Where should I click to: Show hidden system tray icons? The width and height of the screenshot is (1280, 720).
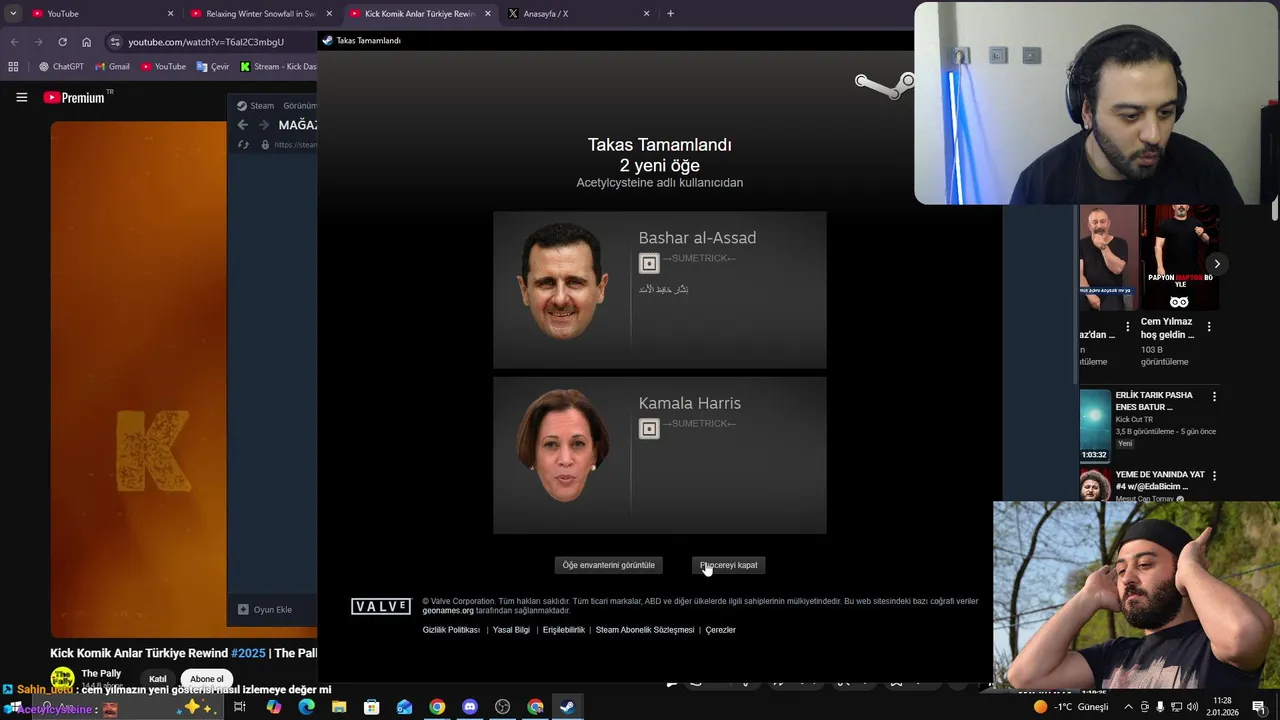click(x=1128, y=707)
